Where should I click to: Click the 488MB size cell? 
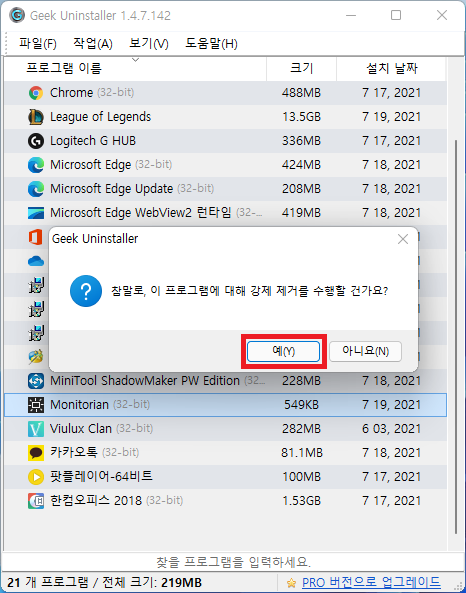[301, 93]
